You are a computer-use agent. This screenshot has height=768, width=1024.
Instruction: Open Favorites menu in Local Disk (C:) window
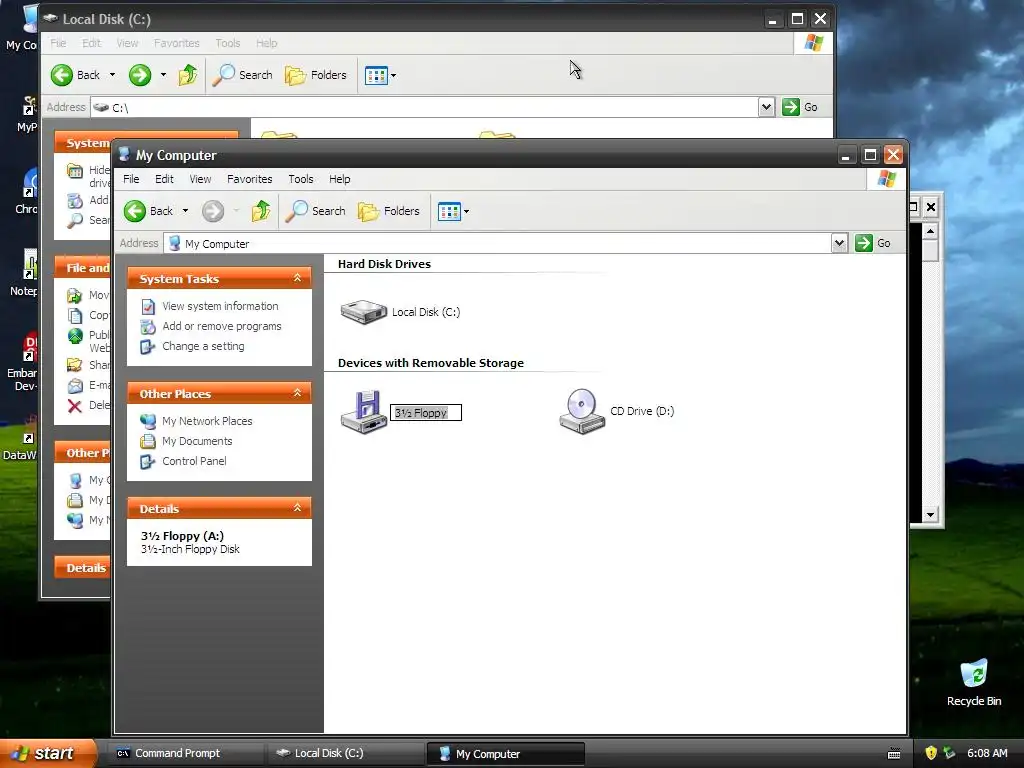176,43
